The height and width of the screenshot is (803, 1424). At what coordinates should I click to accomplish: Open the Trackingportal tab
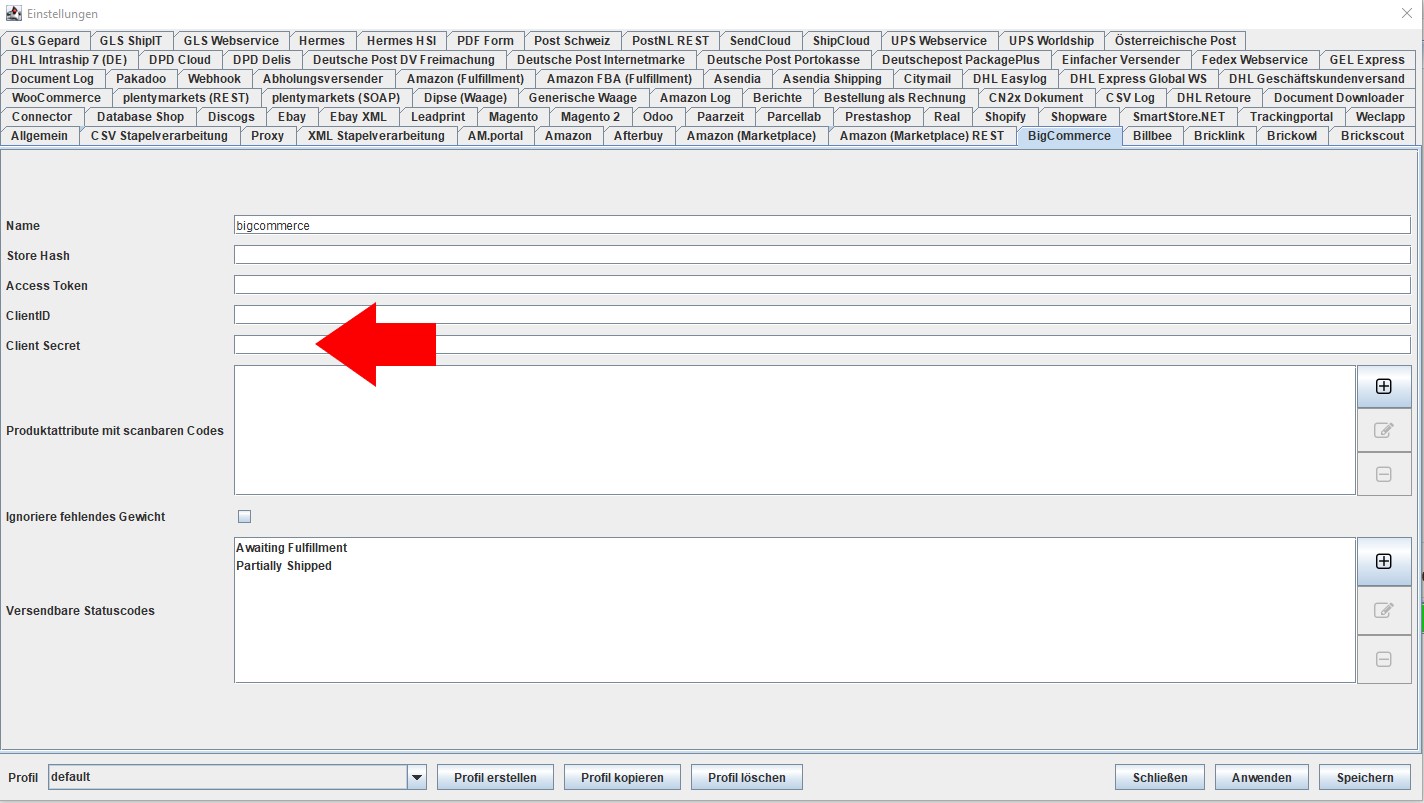click(1291, 117)
